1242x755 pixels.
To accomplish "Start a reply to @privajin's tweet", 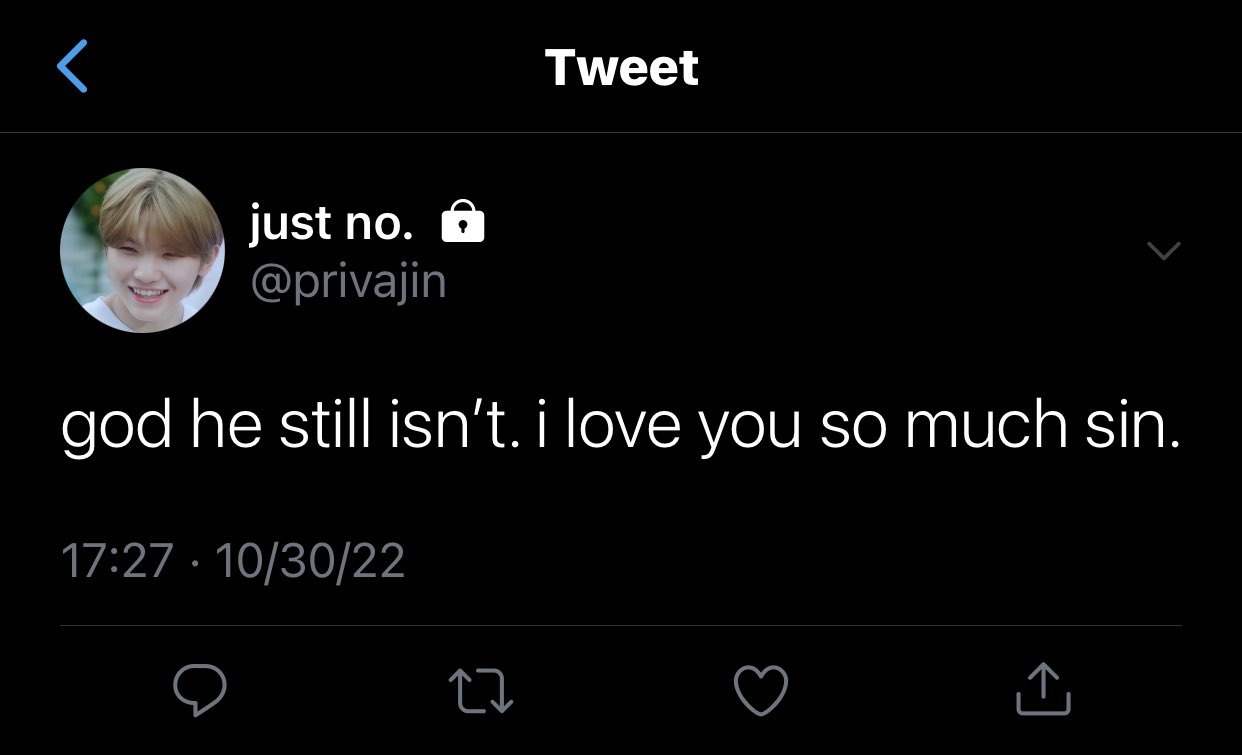I will (x=200, y=690).
